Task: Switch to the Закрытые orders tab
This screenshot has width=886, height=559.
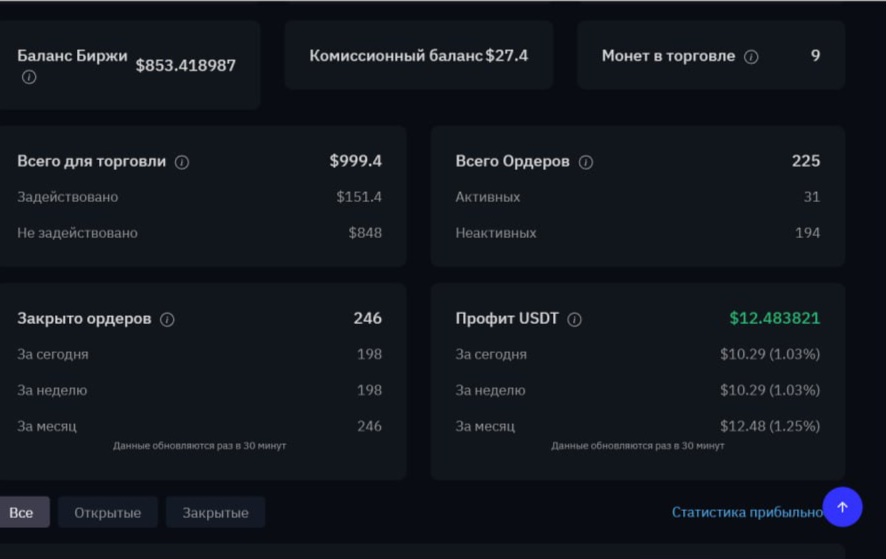Action: (x=215, y=512)
